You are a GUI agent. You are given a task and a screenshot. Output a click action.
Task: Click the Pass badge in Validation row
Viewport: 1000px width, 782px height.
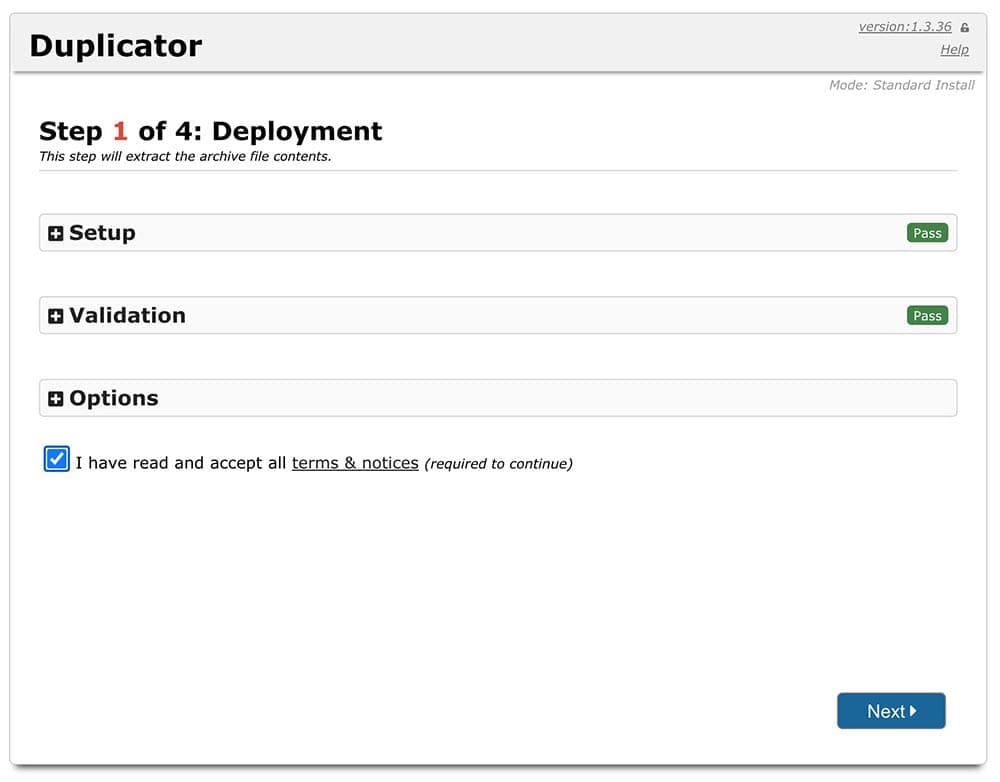tap(927, 315)
